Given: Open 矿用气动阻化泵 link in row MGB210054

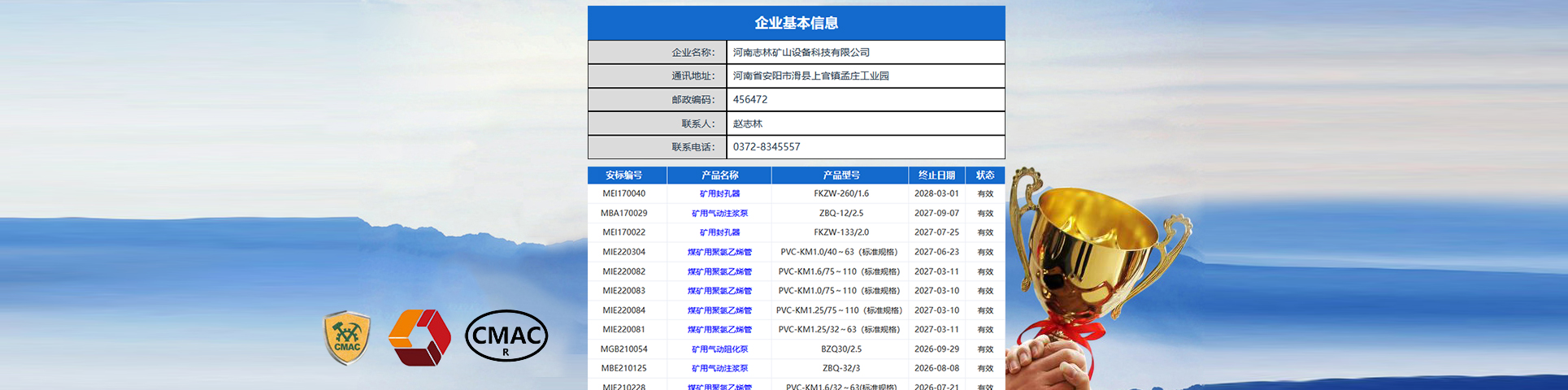Looking at the screenshot, I should tap(719, 349).
